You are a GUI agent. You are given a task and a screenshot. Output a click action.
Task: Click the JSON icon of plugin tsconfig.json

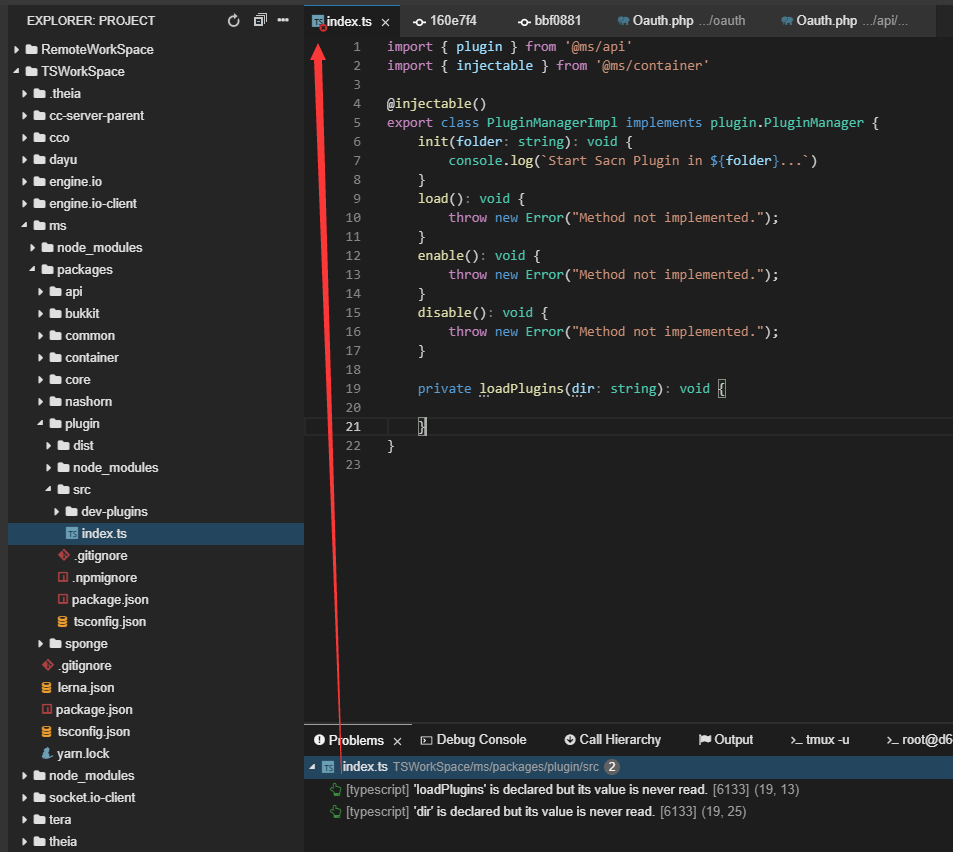63,622
